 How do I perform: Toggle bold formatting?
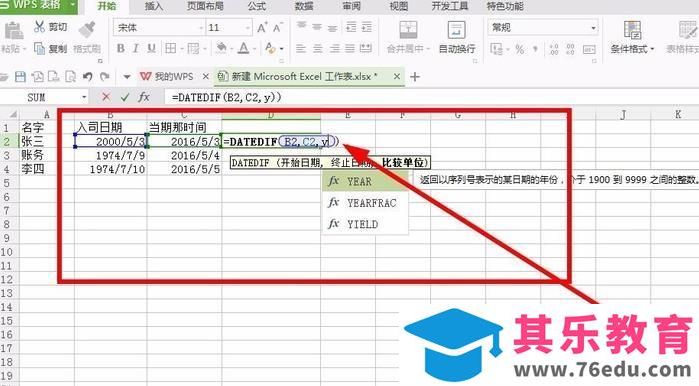point(121,48)
